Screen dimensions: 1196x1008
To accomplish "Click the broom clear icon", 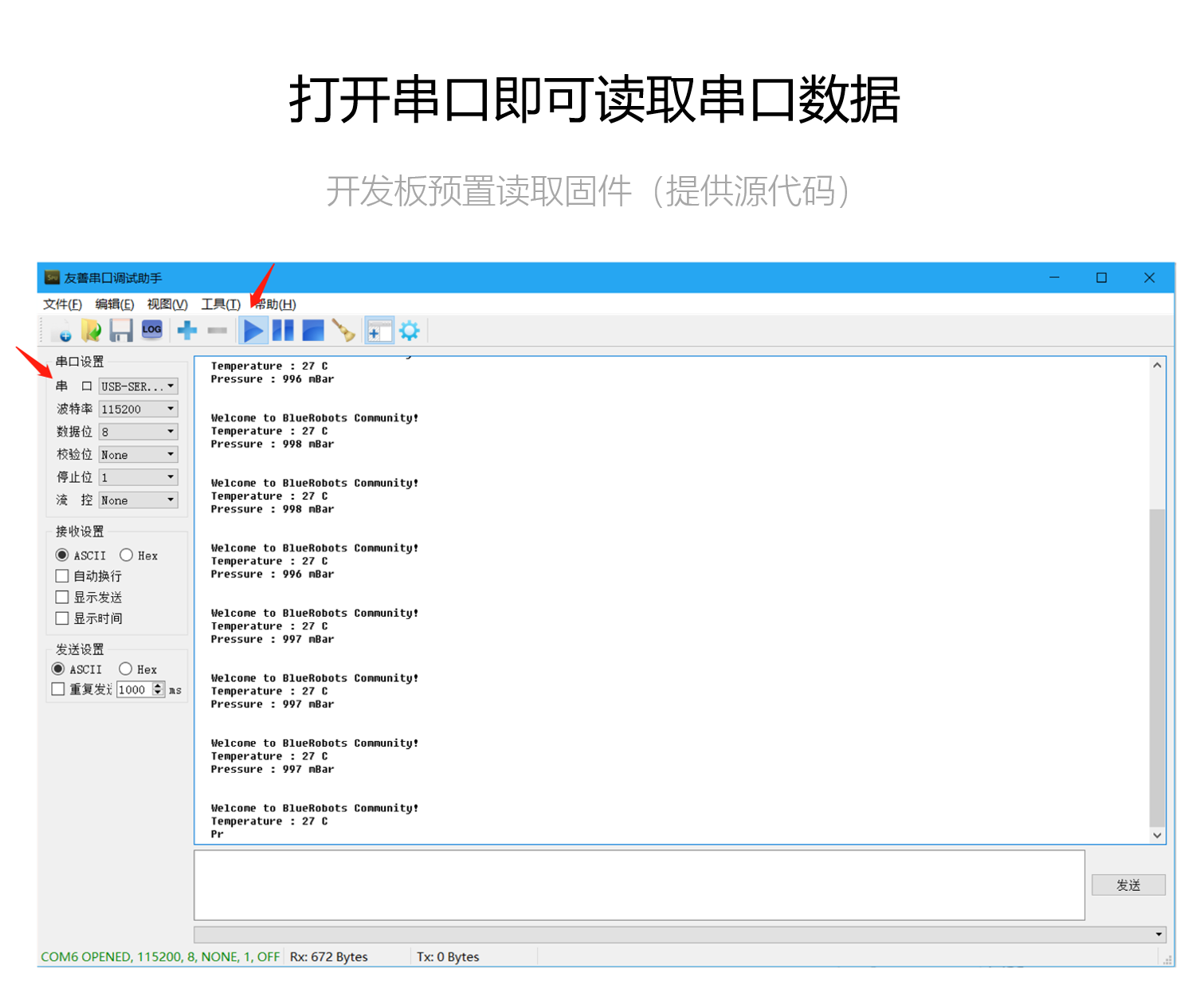I will 343,330.
